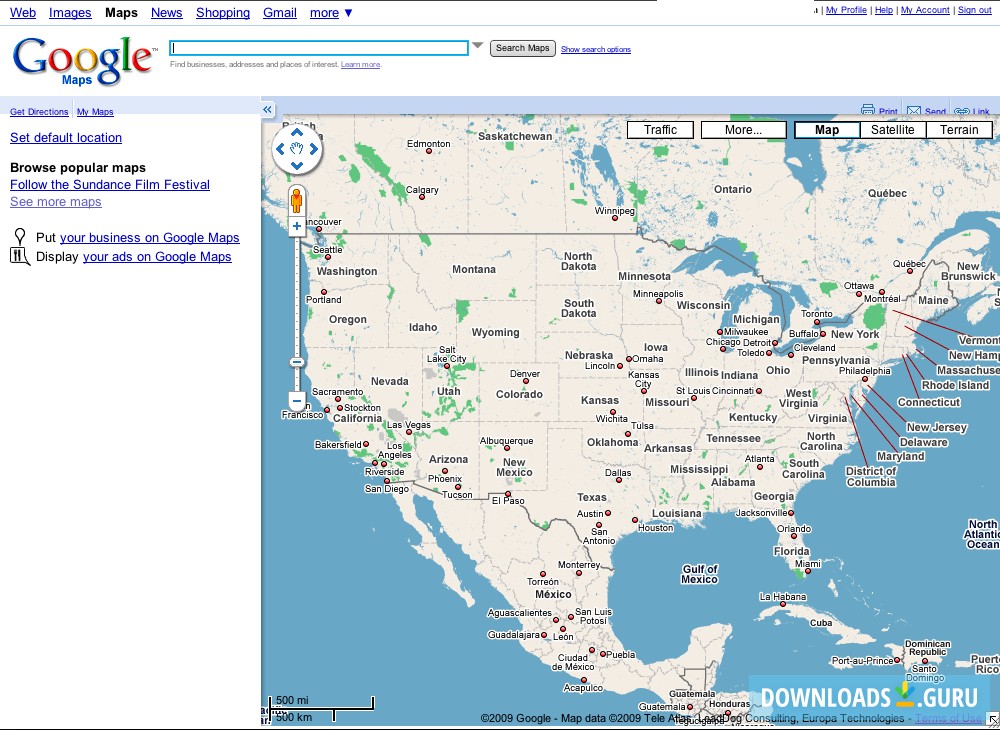The image size is (1000, 730).
Task: Click the Edmonton city marker
Action: (x=429, y=151)
